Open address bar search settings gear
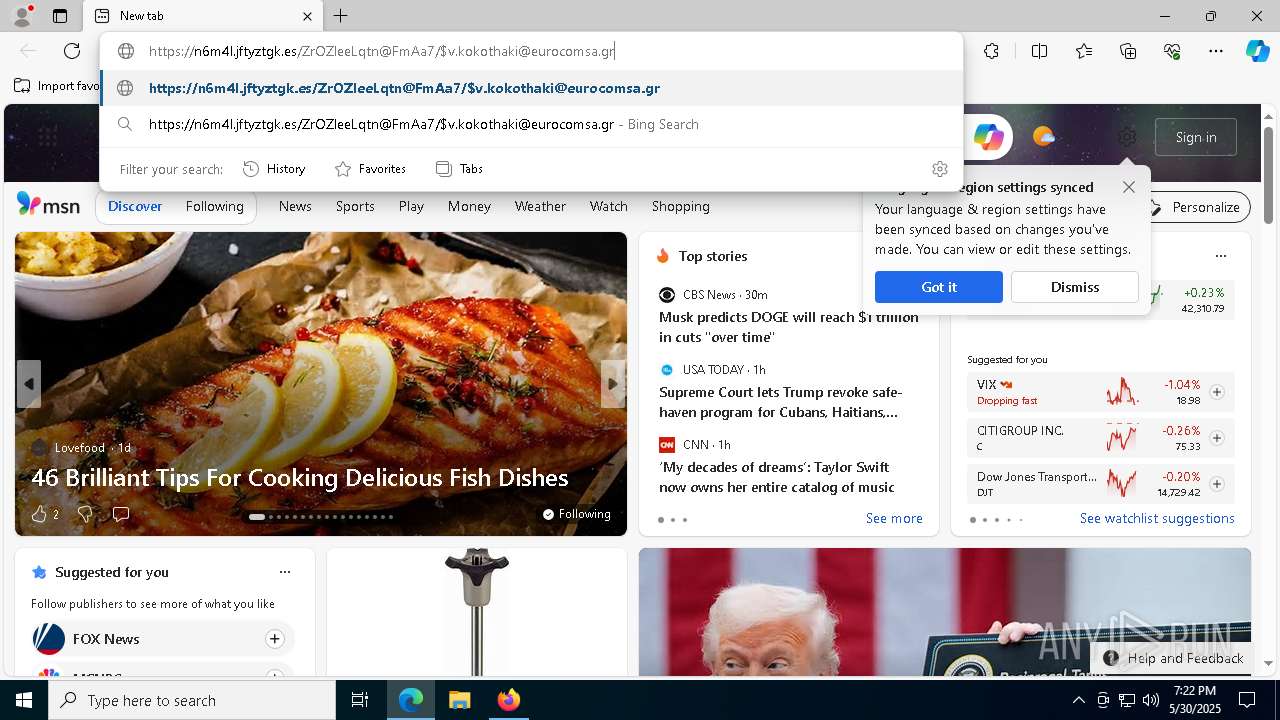This screenshot has height=720, width=1280. point(939,169)
